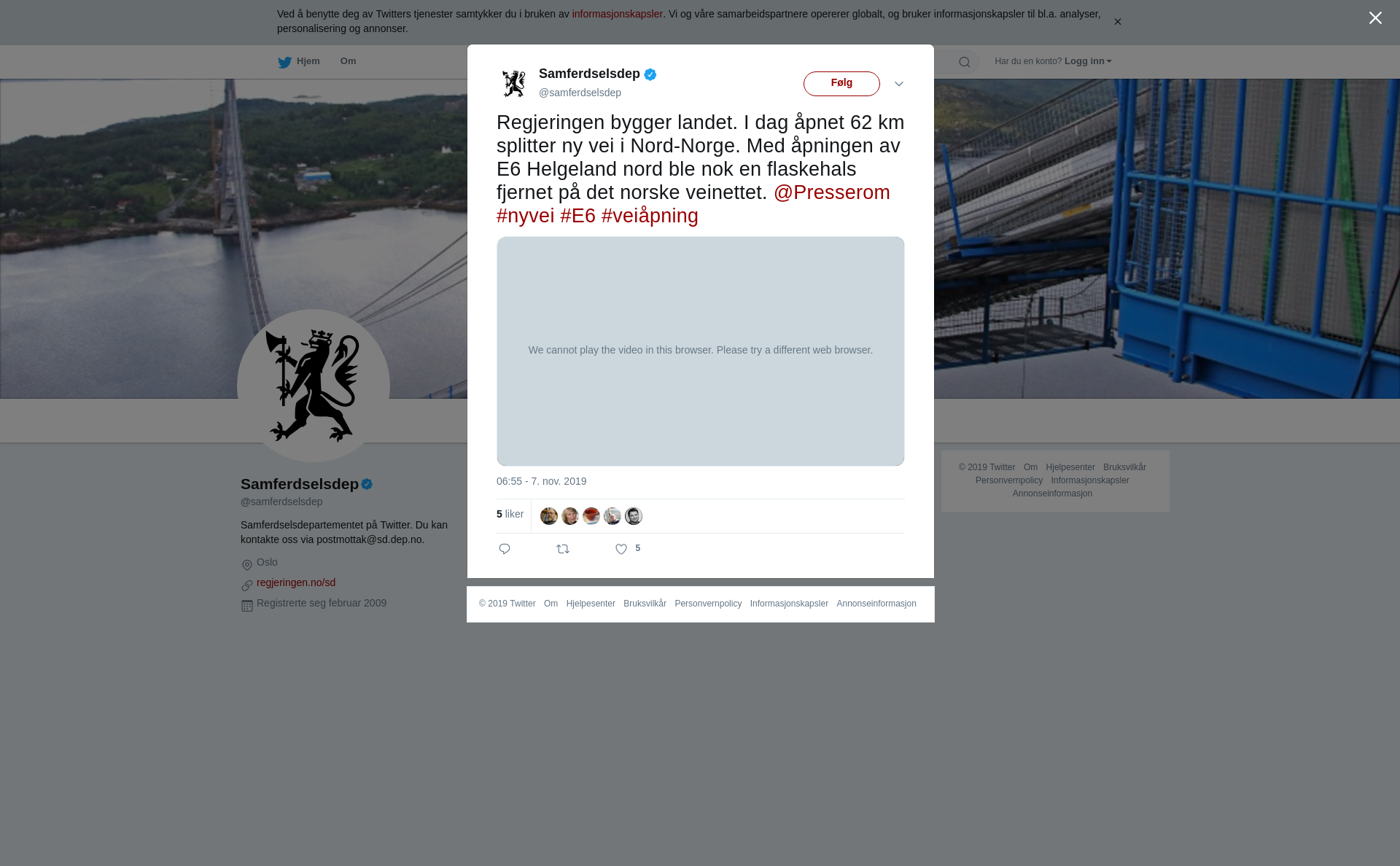This screenshot has height=866, width=1400.
Task: Open the Logg inn dropdown
Action: [x=1088, y=61]
